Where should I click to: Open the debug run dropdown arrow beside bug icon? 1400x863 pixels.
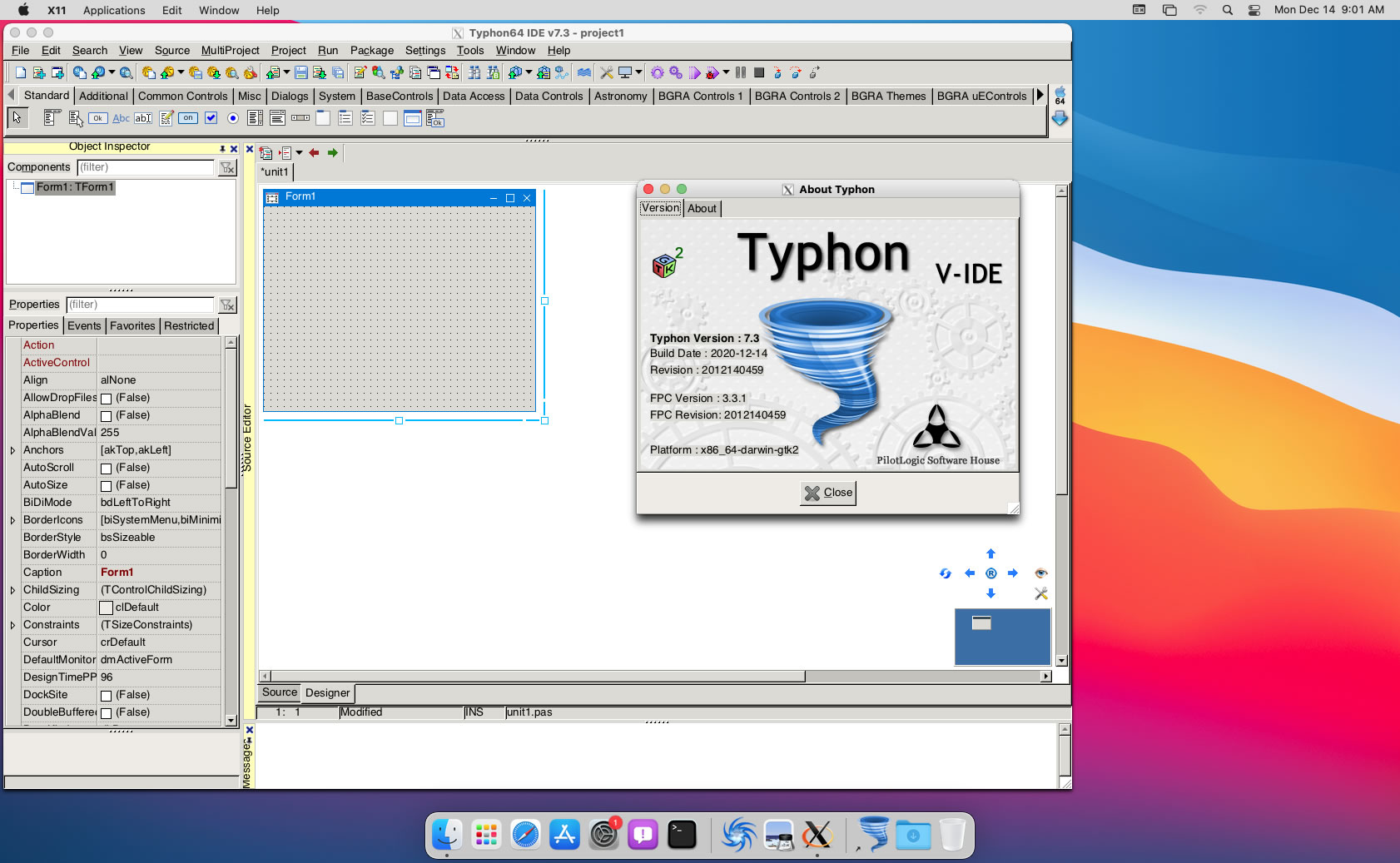pos(726,72)
